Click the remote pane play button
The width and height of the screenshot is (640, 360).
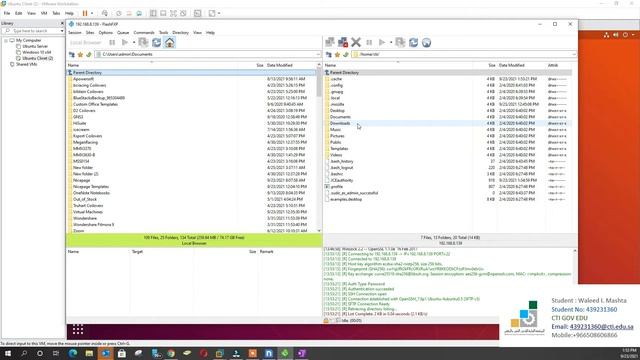click(382, 42)
